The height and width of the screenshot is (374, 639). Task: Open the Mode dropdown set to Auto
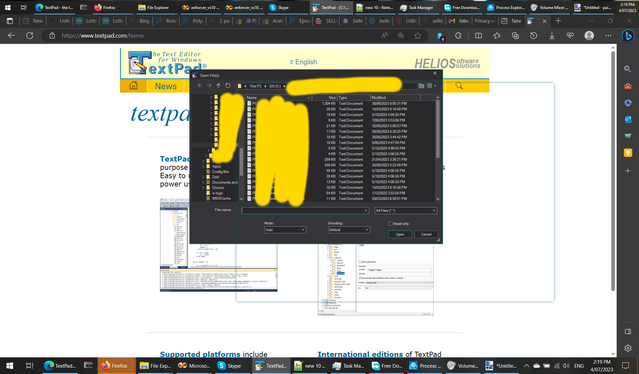pos(285,230)
